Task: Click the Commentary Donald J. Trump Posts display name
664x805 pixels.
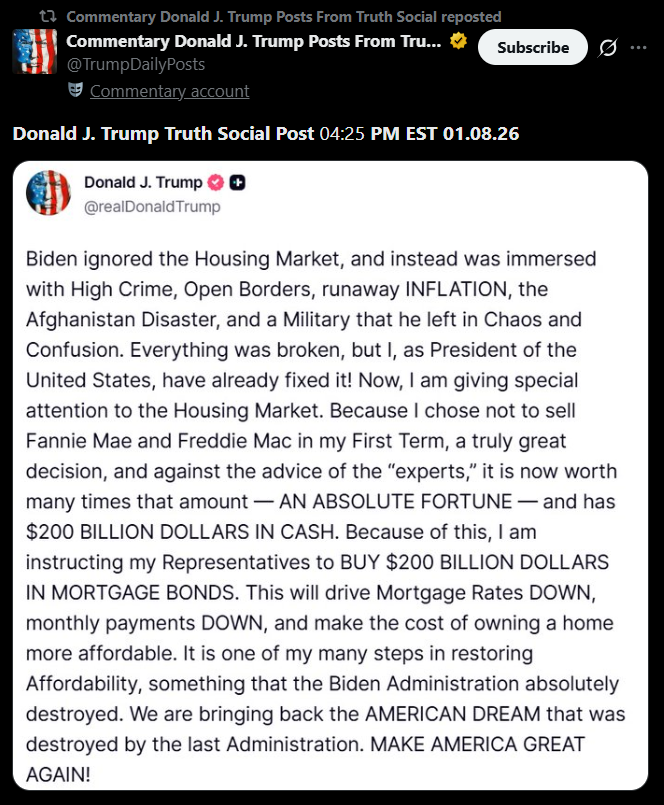Action: coord(254,41)
